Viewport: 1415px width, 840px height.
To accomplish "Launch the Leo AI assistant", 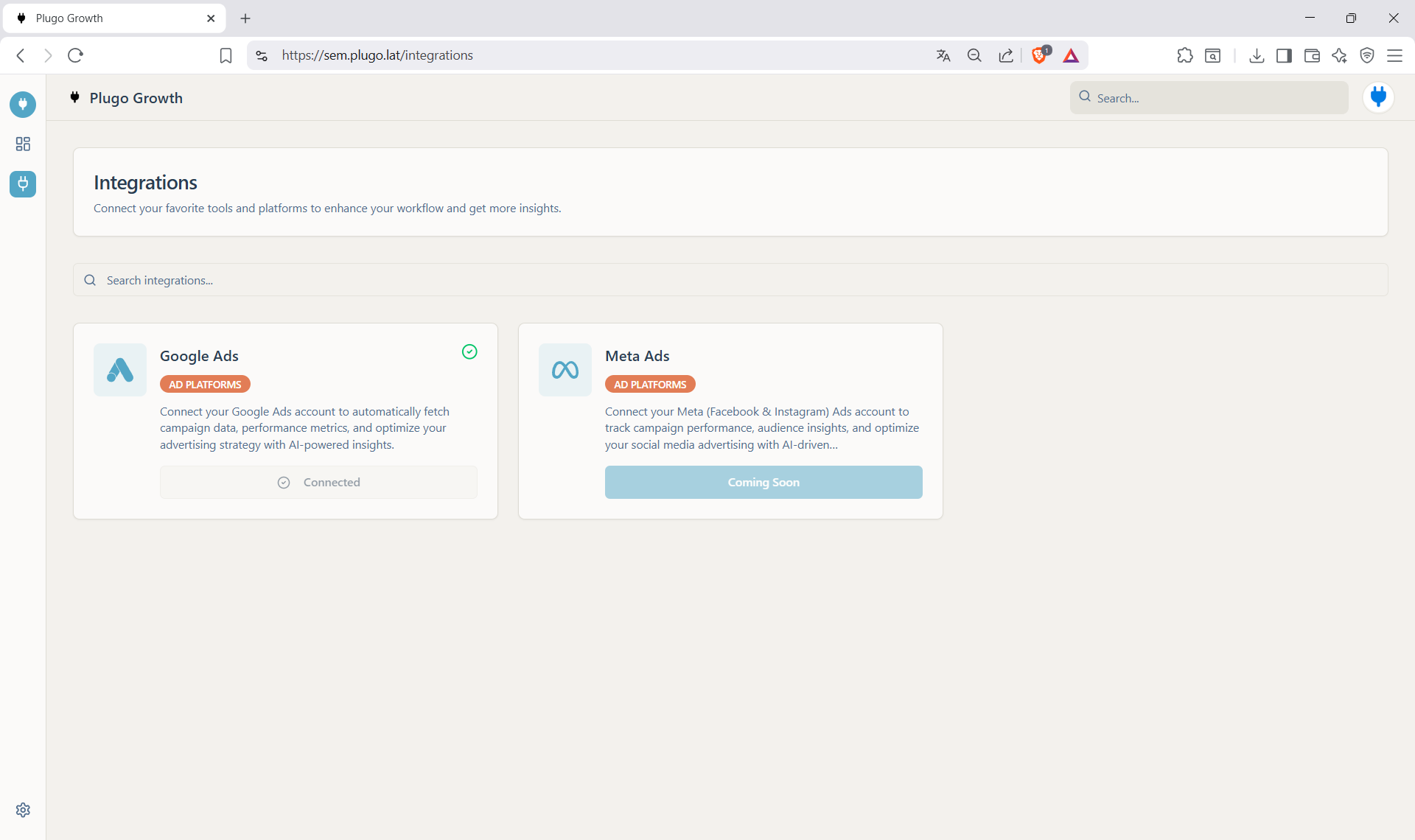I will coord(1339,55).
